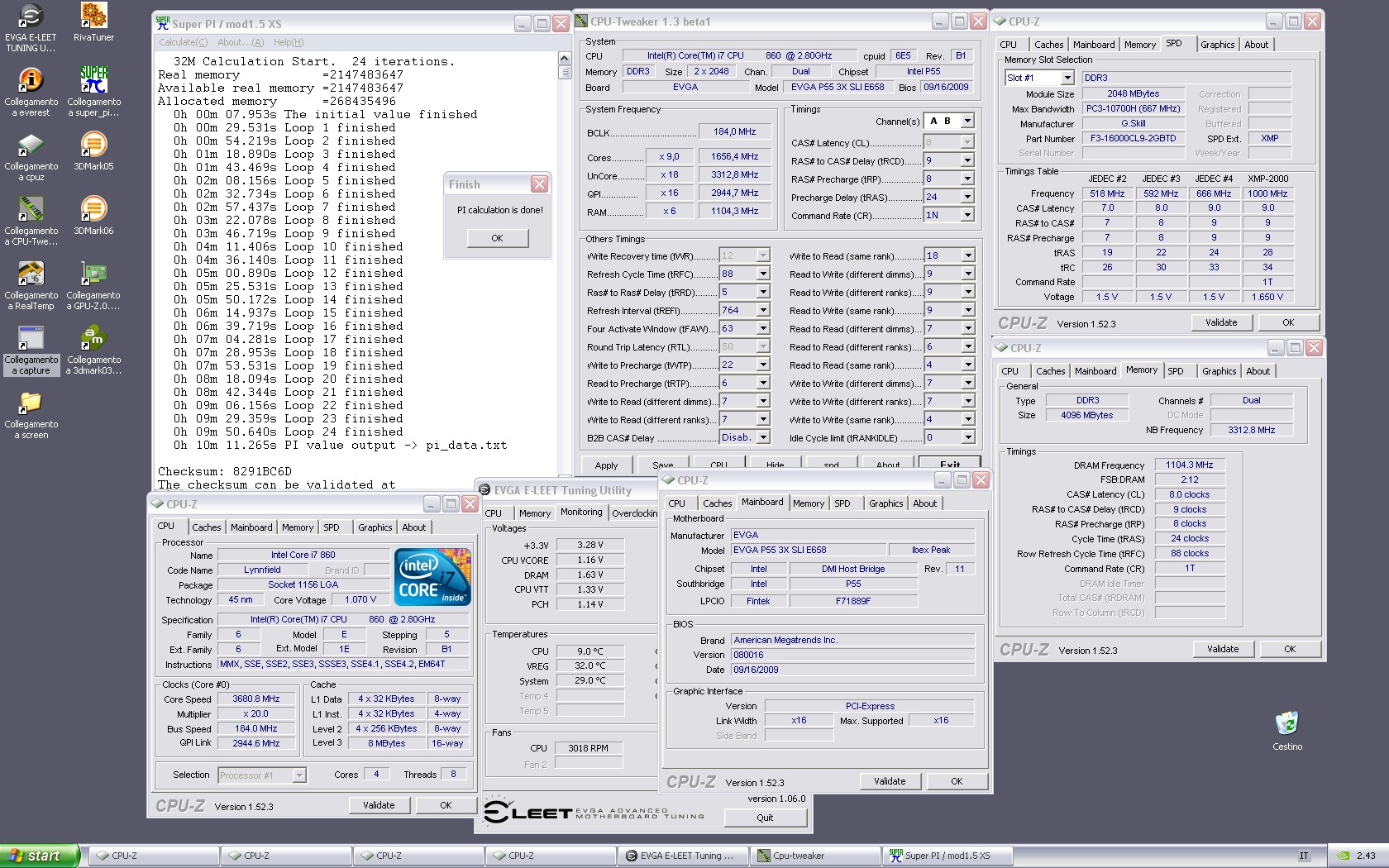1389x868 pixels.
Task: Click the E-LEET logo in EVGA utility
Action: pos(594,813)
